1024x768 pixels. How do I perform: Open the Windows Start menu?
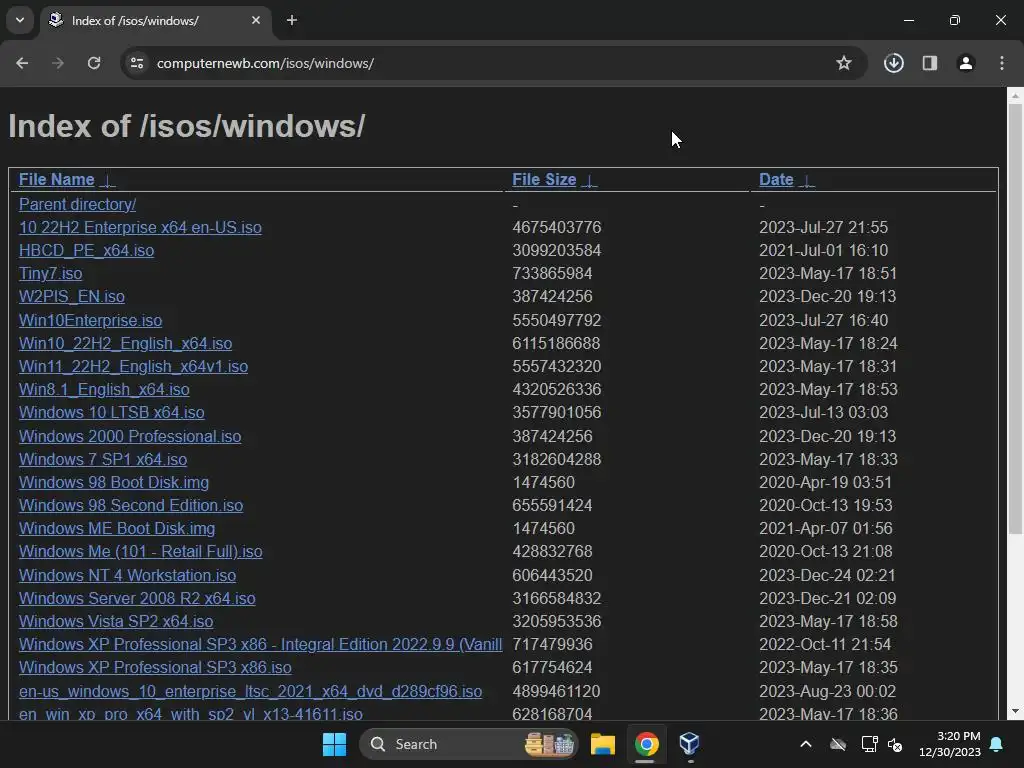click(x=334, y=744)
